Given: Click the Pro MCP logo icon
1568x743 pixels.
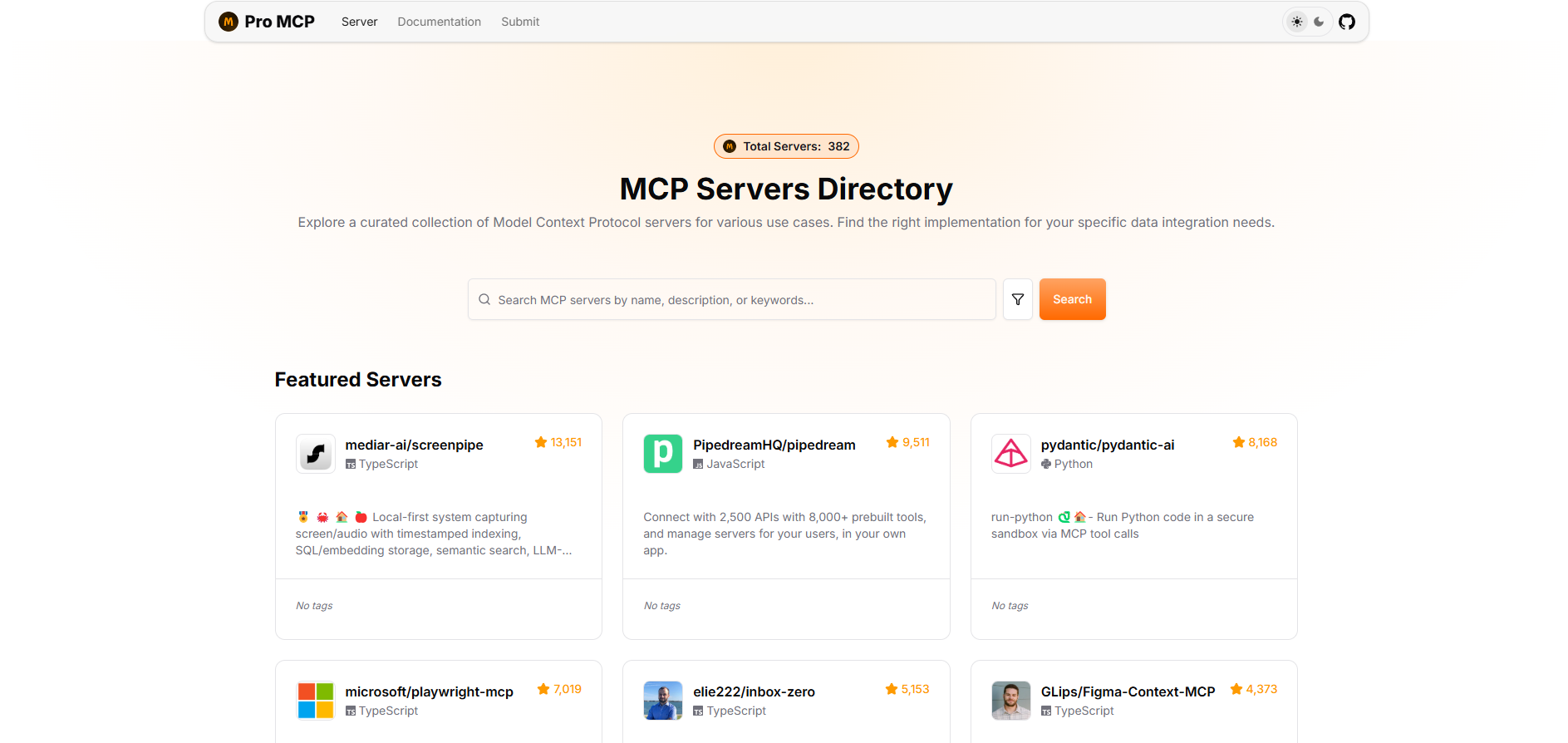Looking at the screenshot, I should coord(229,22).
